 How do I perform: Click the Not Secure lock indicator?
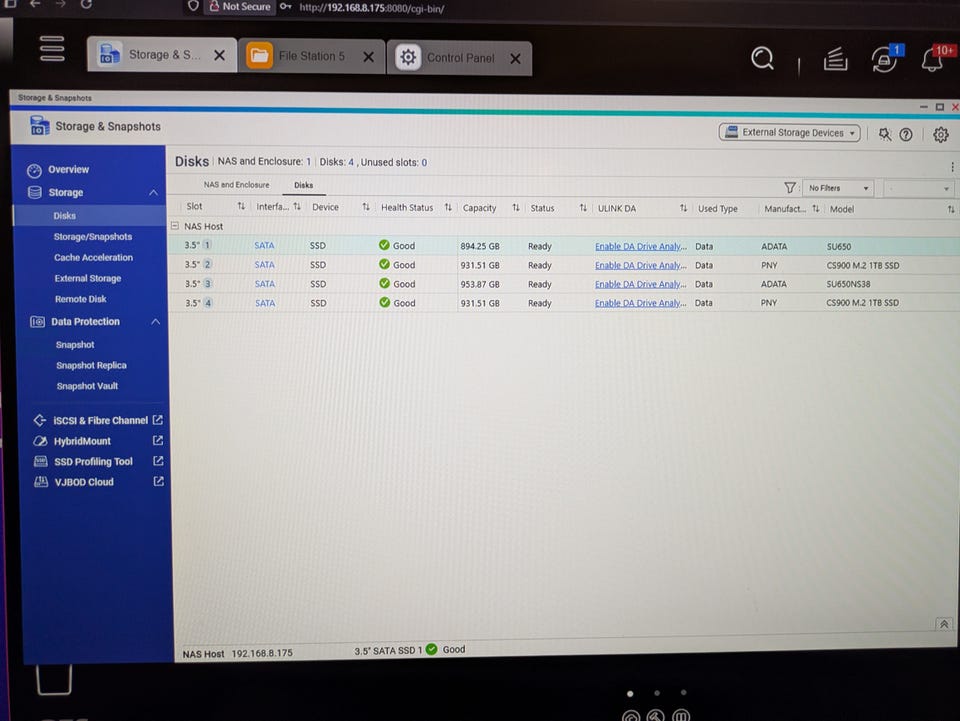(x=239, y=6)
